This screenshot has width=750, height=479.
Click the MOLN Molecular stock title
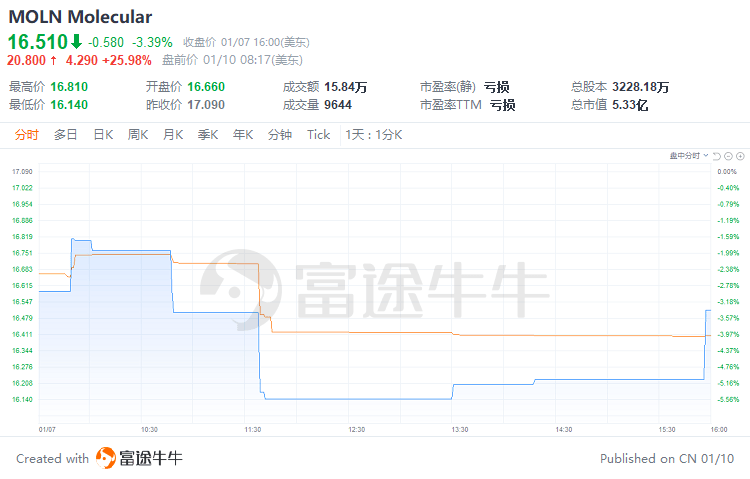tap(81, 17)
